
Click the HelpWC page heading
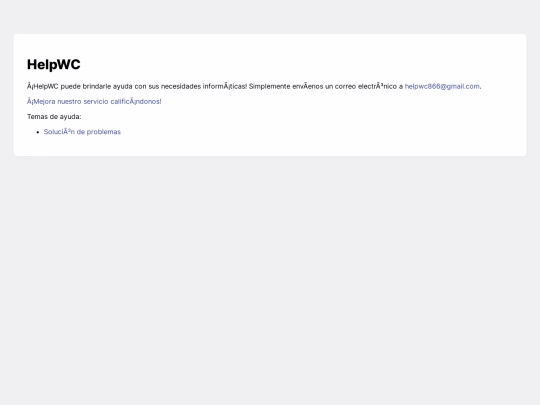[54, 64]
